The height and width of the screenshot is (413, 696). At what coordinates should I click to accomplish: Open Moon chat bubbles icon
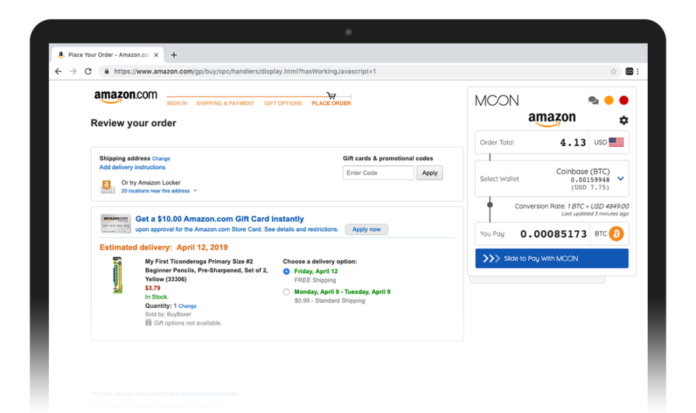[x=593, y=100]
